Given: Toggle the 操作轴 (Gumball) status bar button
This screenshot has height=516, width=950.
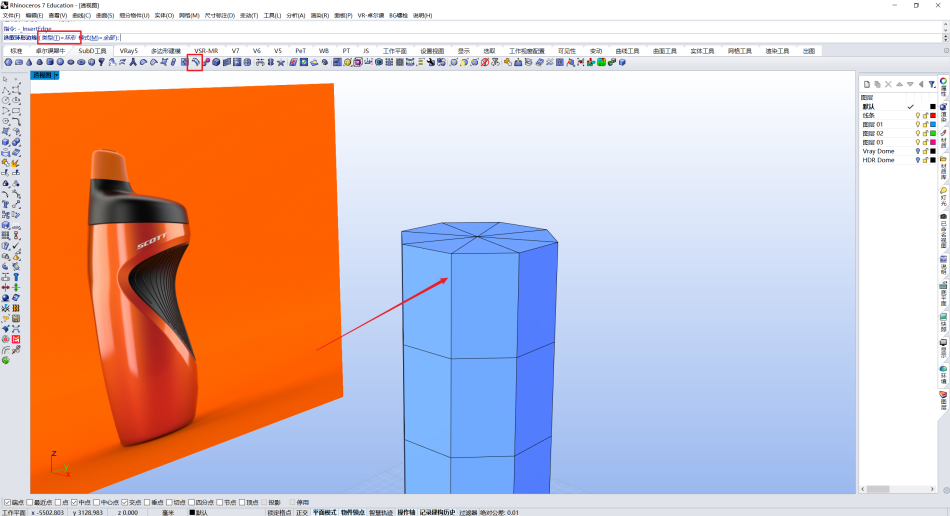Looking at the screenshot, I should pyautogui.click(x=406, y=512).
